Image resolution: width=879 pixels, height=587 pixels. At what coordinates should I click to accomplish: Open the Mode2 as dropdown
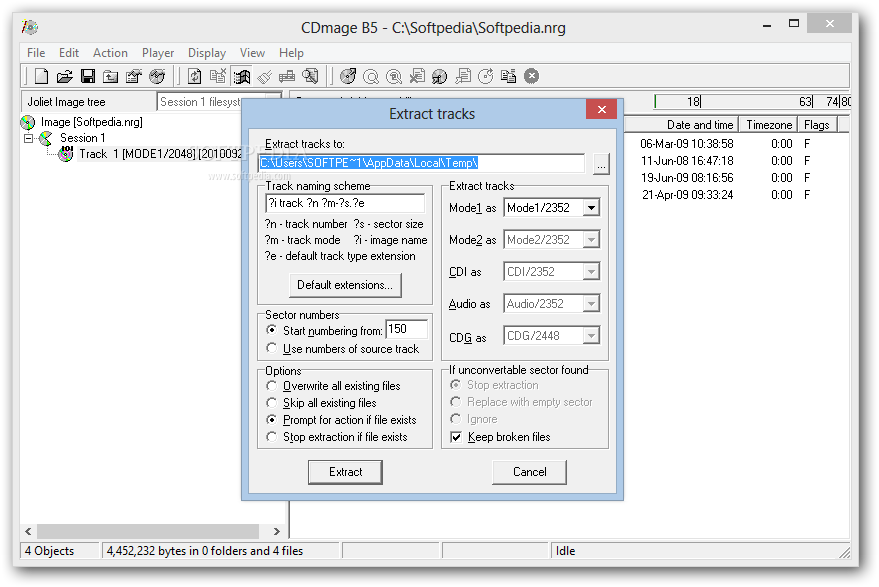(591, 240)
